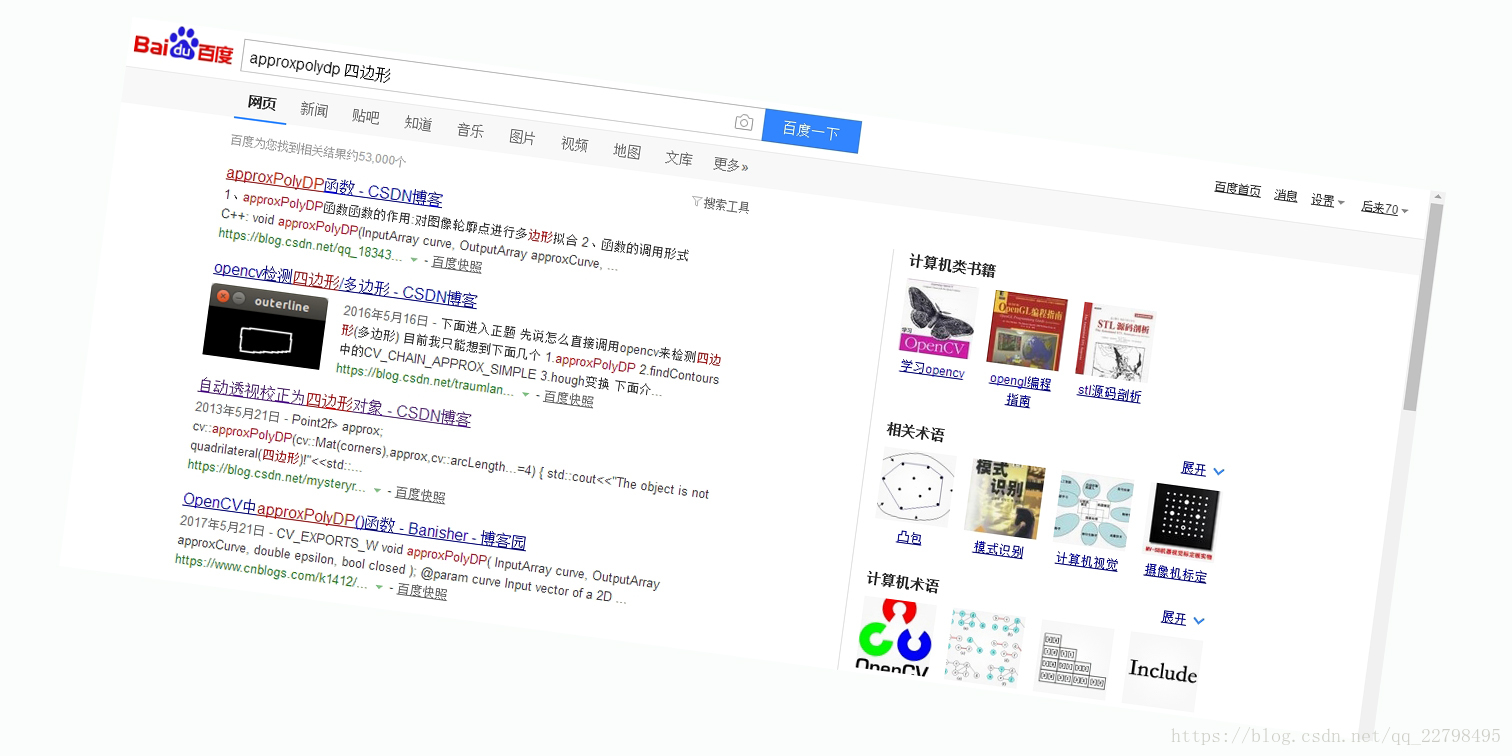Click the graph nodes diagram thumbnail

984,647
